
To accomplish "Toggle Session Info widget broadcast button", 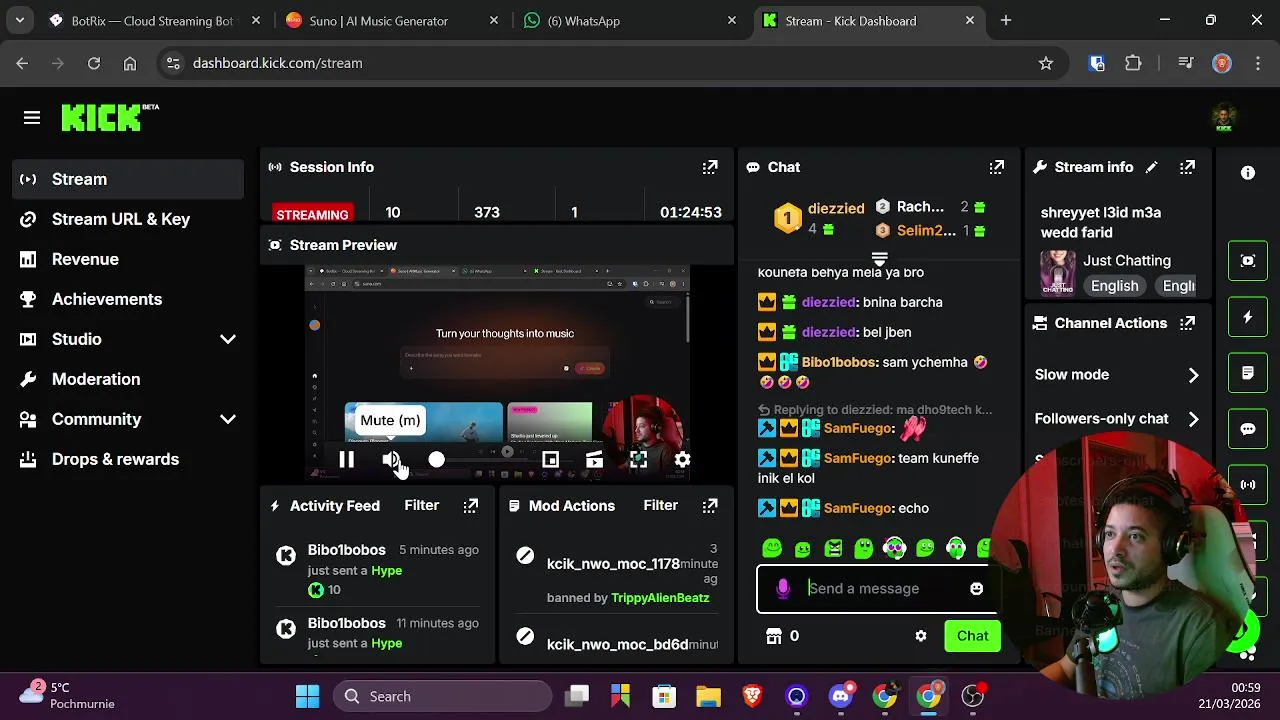I will pyautogui.click(x=1248, y=485).
